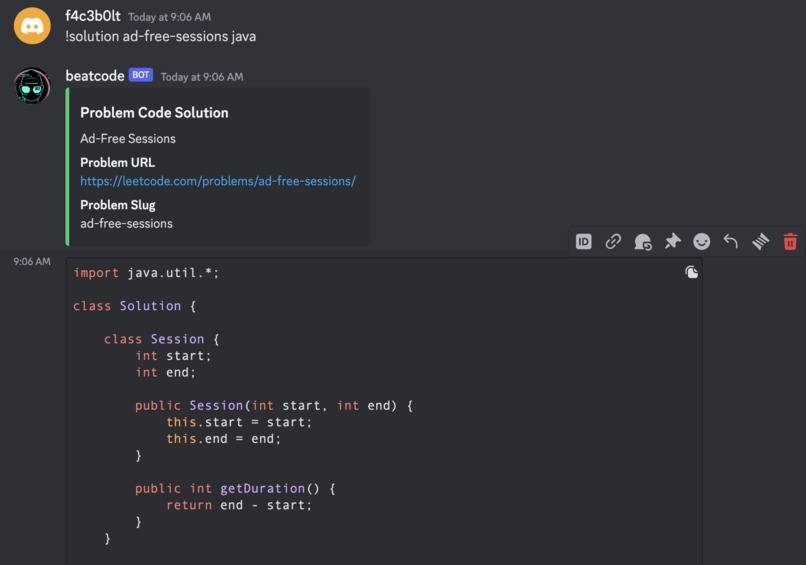Viewport: 806px width, 565px height.
Task: Click the striped diagonal toolbar icon
Action: 760,242
